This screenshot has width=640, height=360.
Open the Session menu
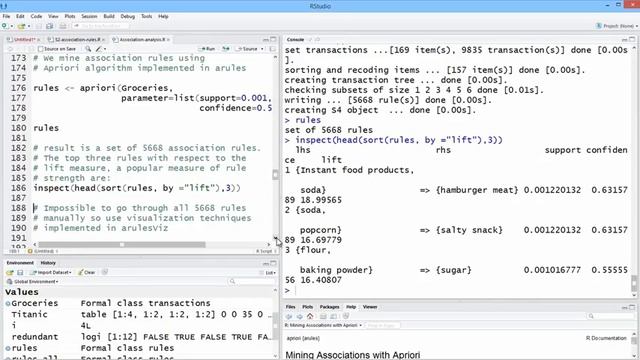click(x=89, y=16)
